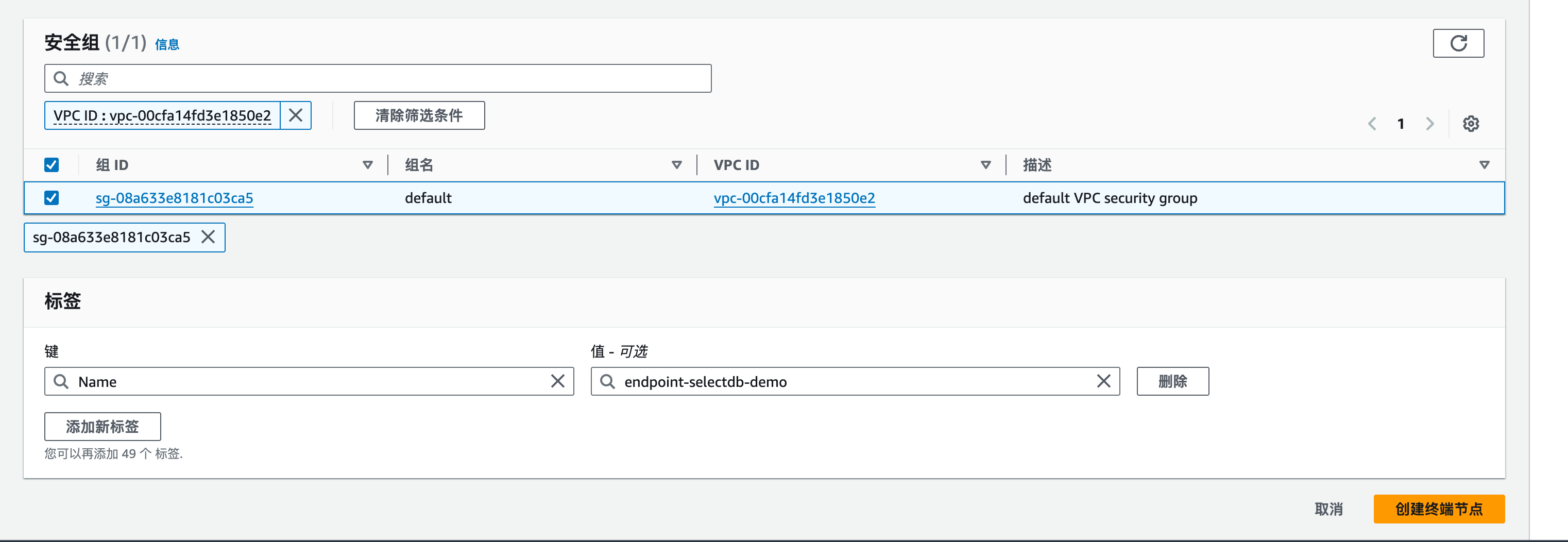Sort by 描述 column arrow

[x=1484, y=165]
